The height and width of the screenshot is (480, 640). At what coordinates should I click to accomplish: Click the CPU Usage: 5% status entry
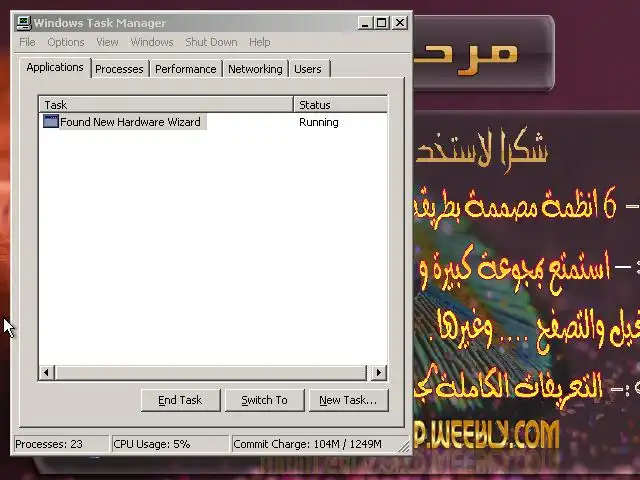click(x=170, y=444)
